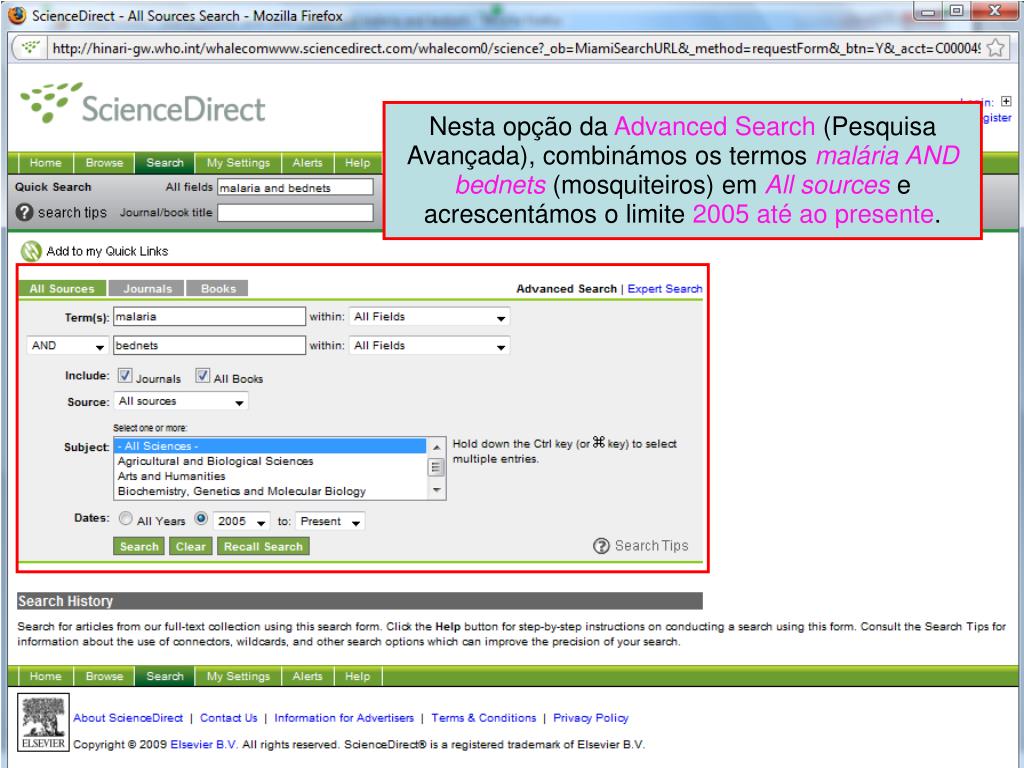
Task: Select Arts and Humanities subject
Action: tap(270, 476)
